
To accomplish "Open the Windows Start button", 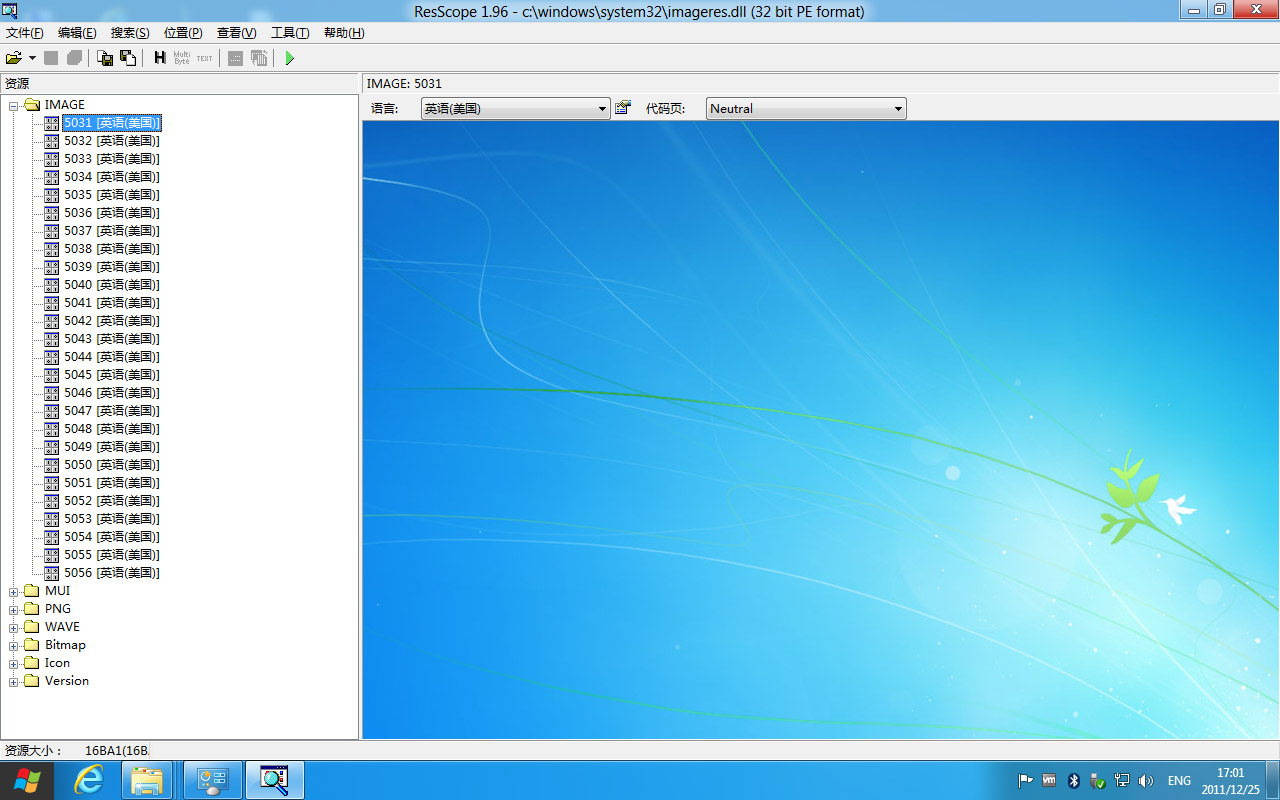I will (x=28, y=780).
